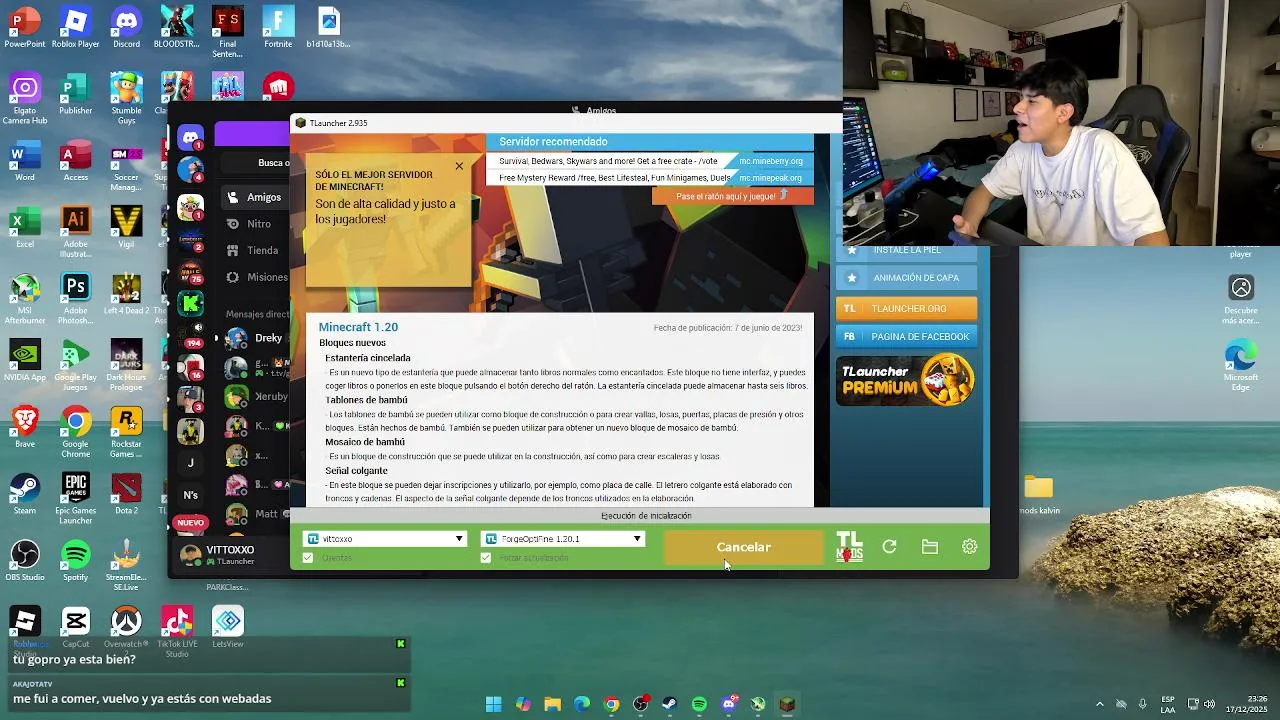Open Drekv direct message in Discord

(255, 338)
